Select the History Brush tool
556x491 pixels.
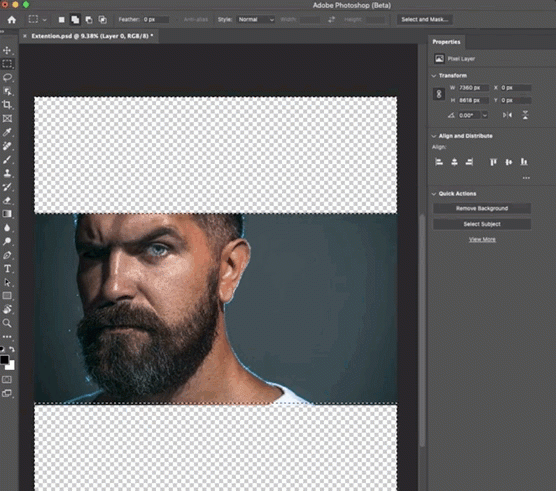[7, 187]
